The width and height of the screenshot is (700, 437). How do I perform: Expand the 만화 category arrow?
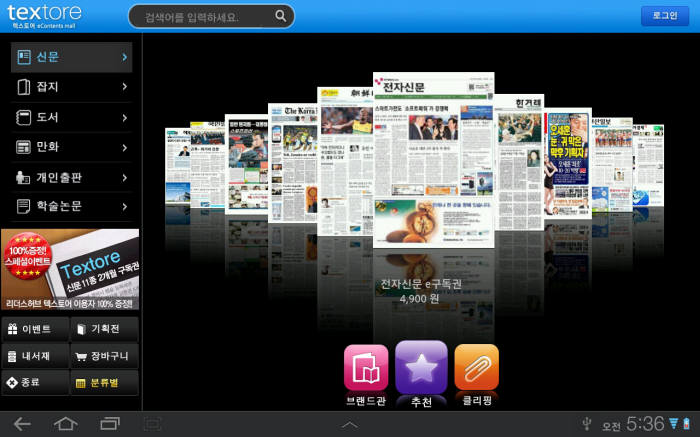tap(125, 147)
